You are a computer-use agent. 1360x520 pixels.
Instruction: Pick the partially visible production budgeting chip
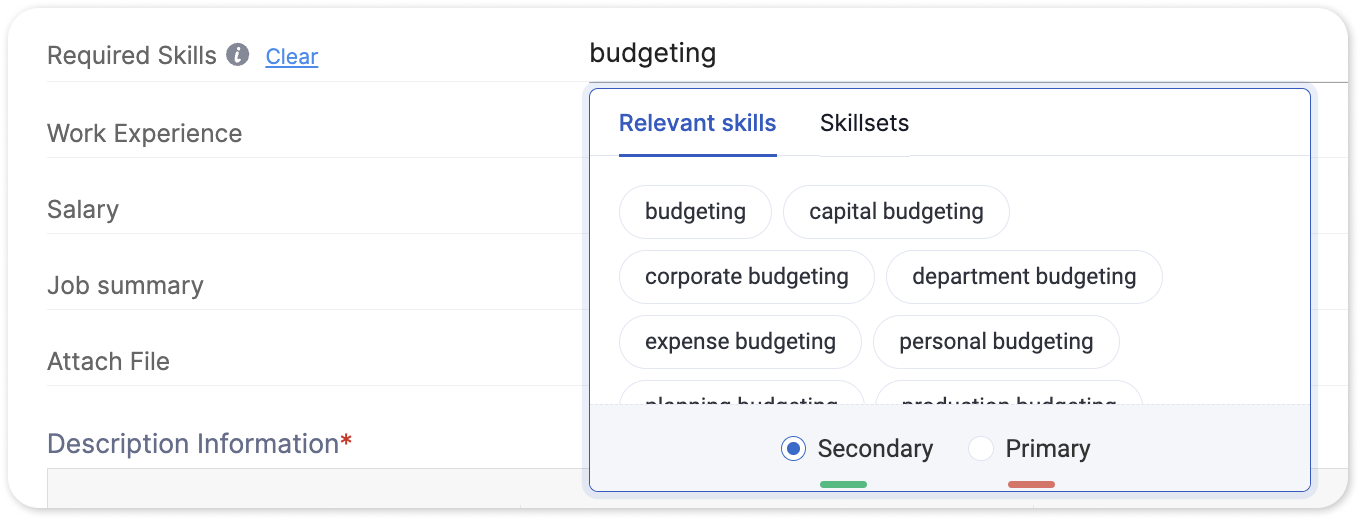click(1009, 394)
